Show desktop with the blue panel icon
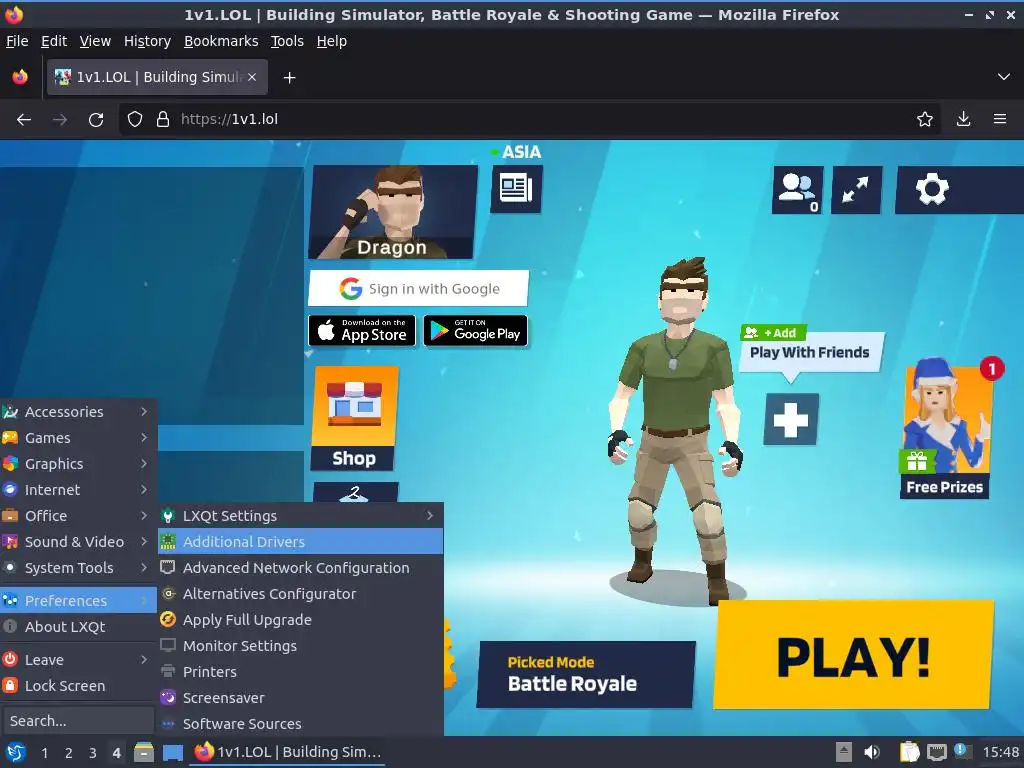The height and width of the screenshot is (768, 1024). pyautogui.click(x=173, y=752)
